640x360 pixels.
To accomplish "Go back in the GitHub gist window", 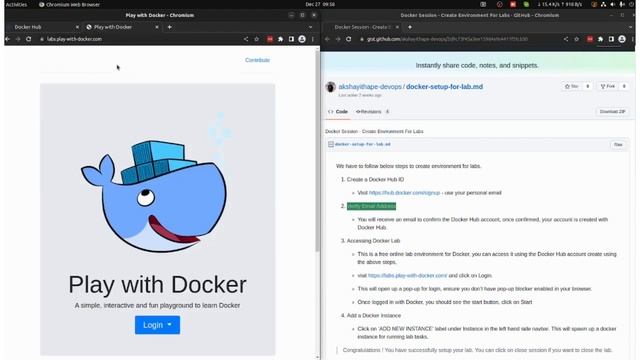I will point(327,39).
